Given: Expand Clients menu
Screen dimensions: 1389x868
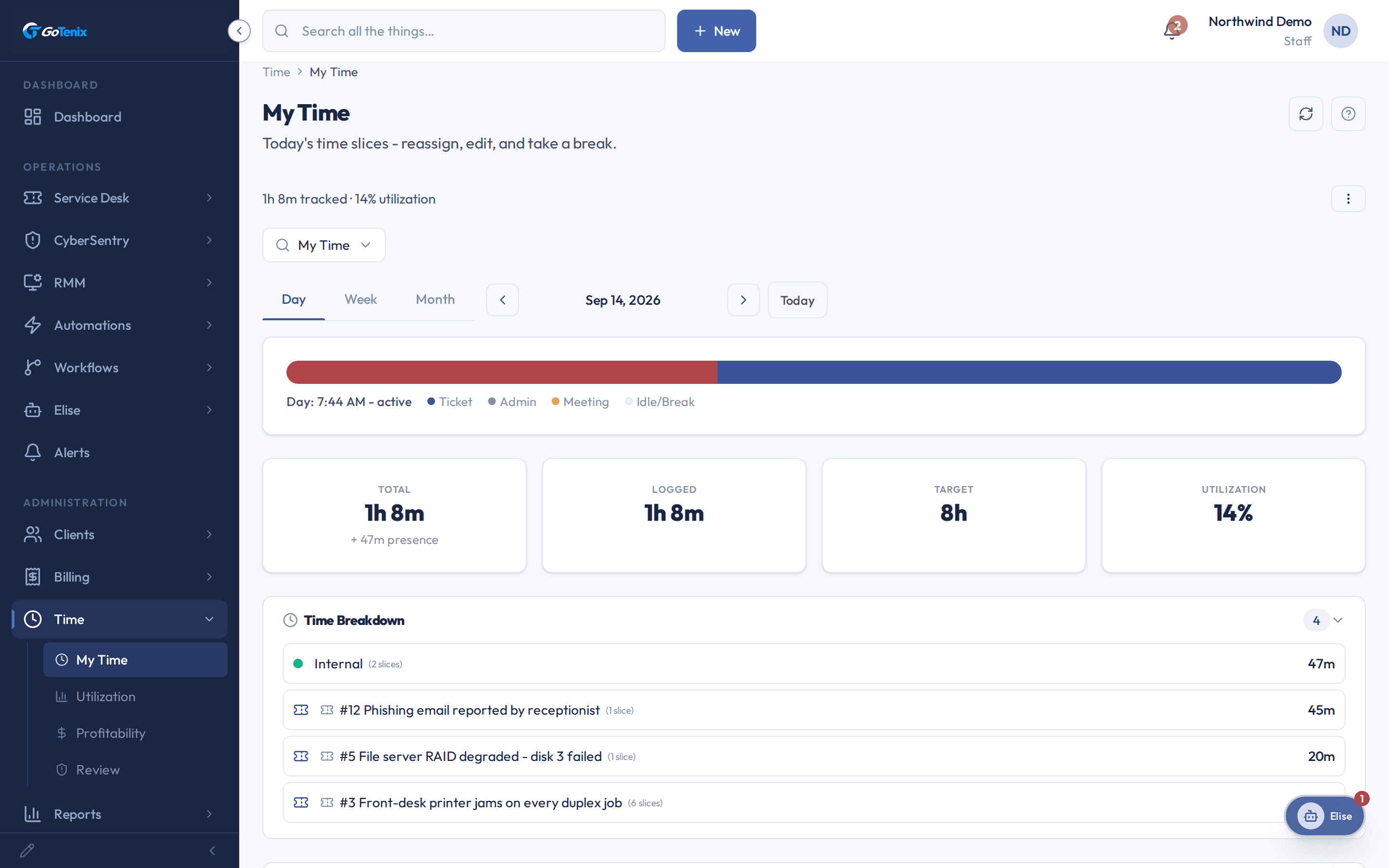Looking at the screenshot, I should (120, 534).
